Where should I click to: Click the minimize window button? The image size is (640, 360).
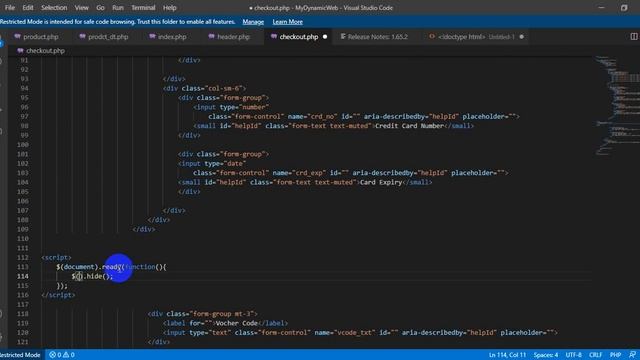(602, 8)
